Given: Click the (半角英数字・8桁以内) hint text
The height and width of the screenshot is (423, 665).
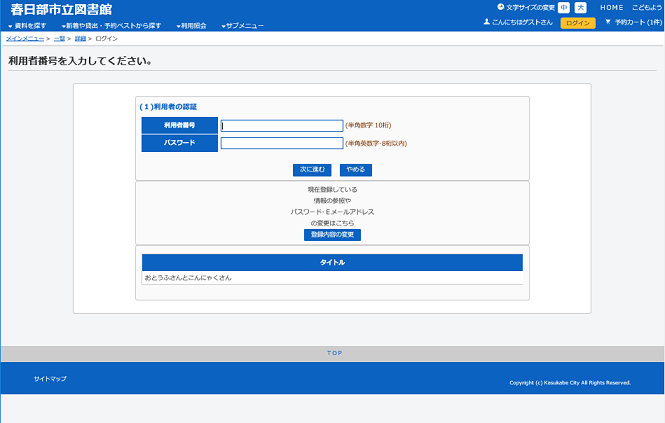Looking at the screenshot, I should 376,143.
